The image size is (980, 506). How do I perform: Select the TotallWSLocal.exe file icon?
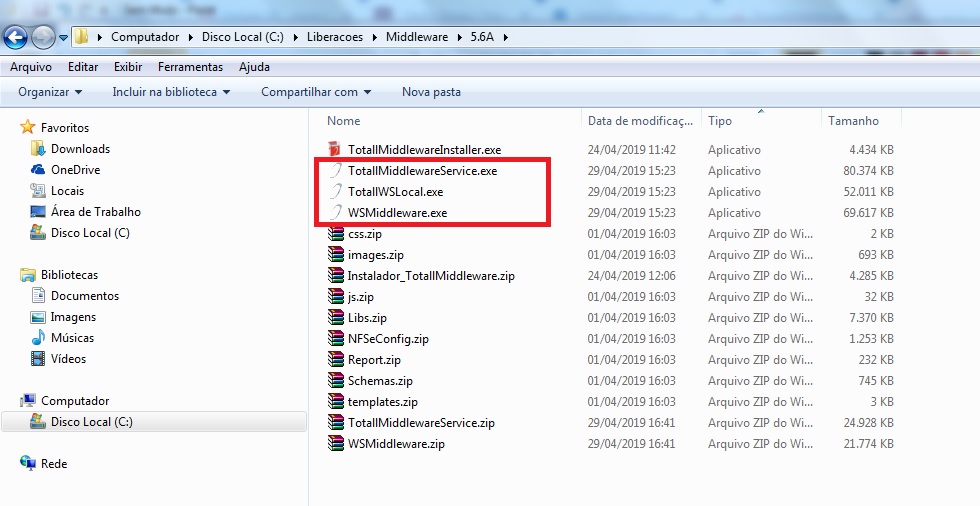click(336, 191)
